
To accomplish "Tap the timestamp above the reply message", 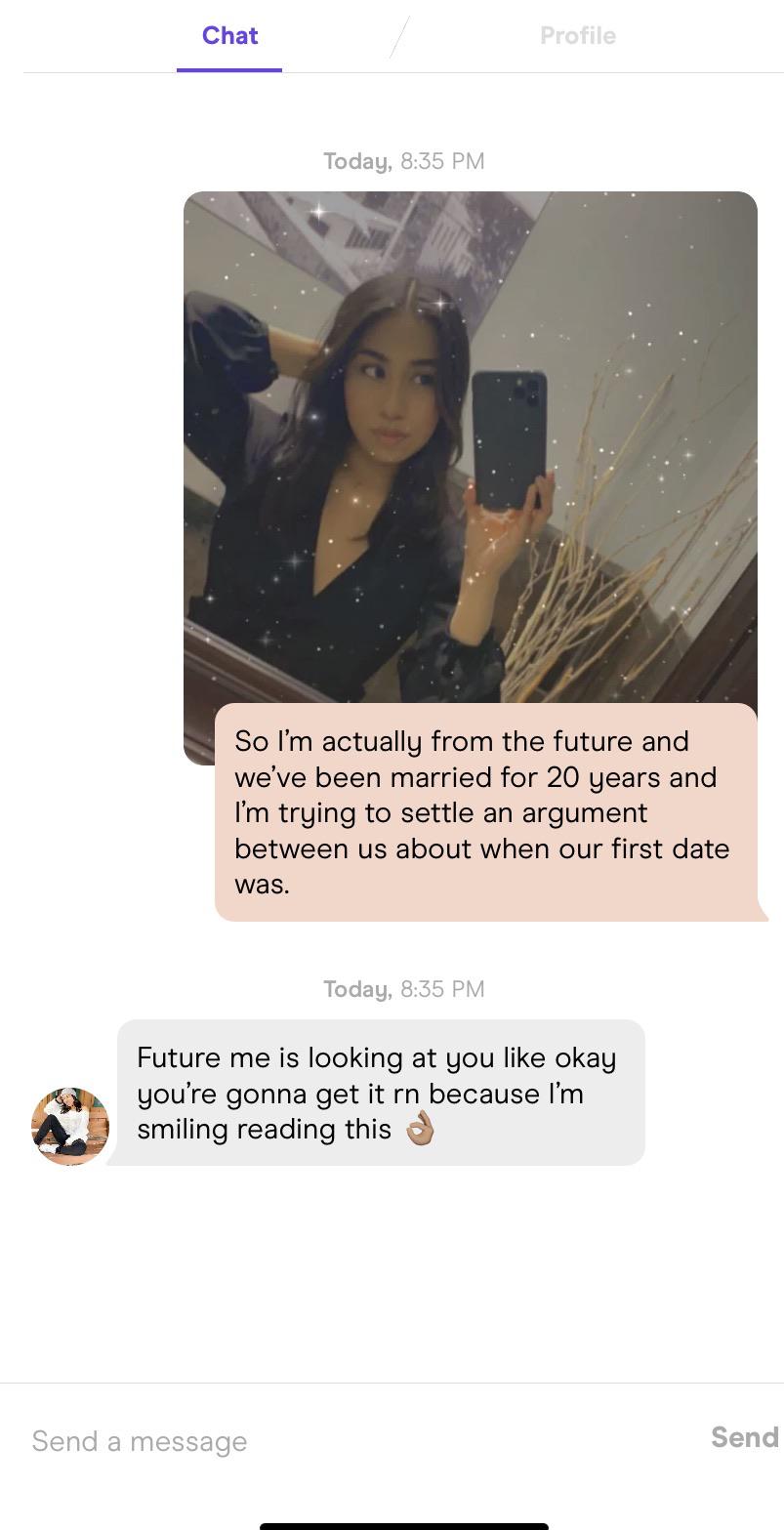I will coord(404,989).
